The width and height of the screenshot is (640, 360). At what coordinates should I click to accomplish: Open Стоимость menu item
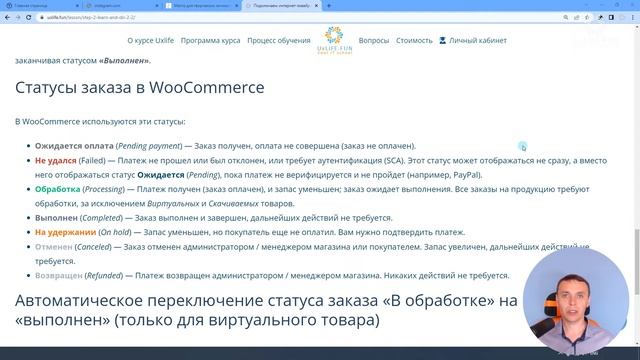pos(414,40)
